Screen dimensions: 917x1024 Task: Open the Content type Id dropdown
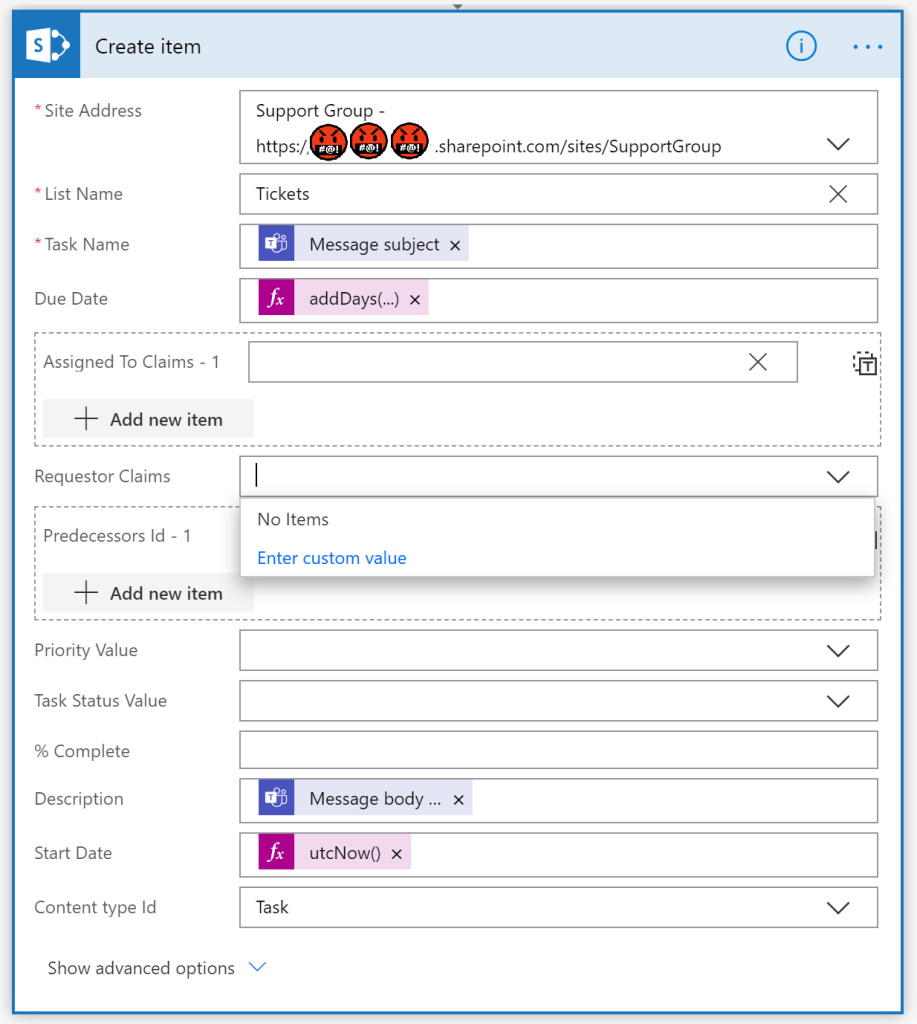coord(838,908)
